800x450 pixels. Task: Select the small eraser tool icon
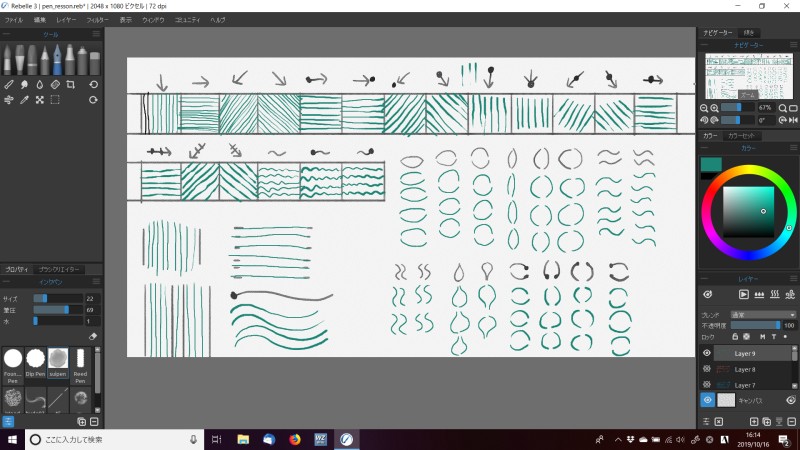point(55,85)
